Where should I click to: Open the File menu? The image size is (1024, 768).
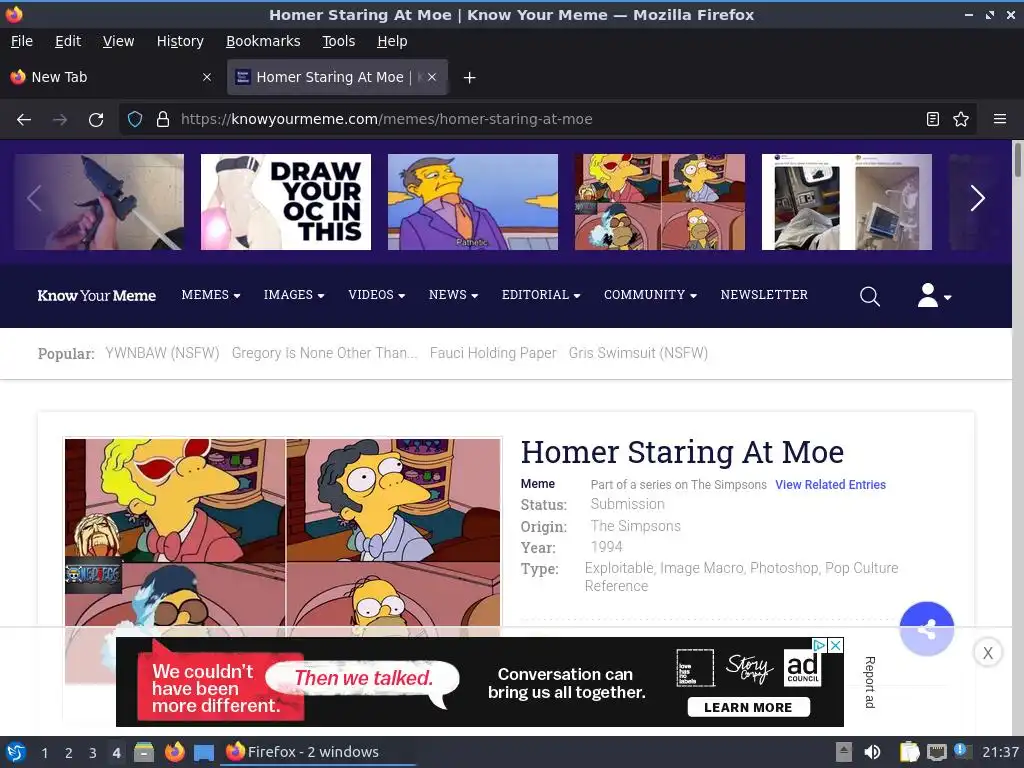pos(22,41)
